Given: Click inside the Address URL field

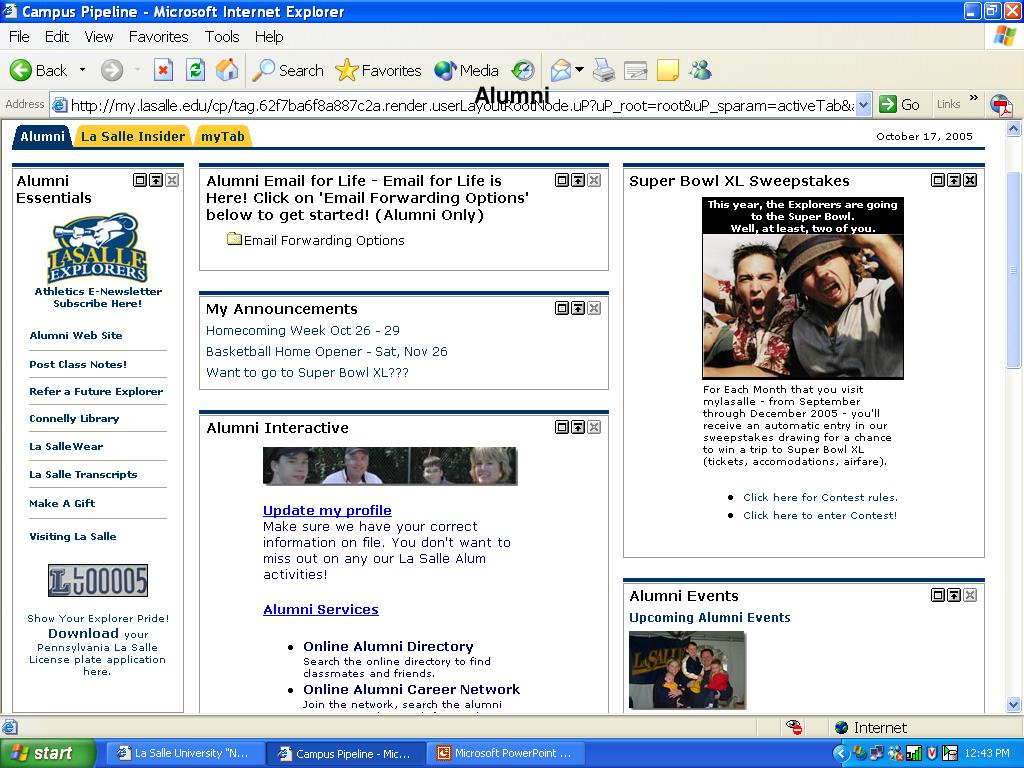Looking at the screenshot, I should pos(462,104).
